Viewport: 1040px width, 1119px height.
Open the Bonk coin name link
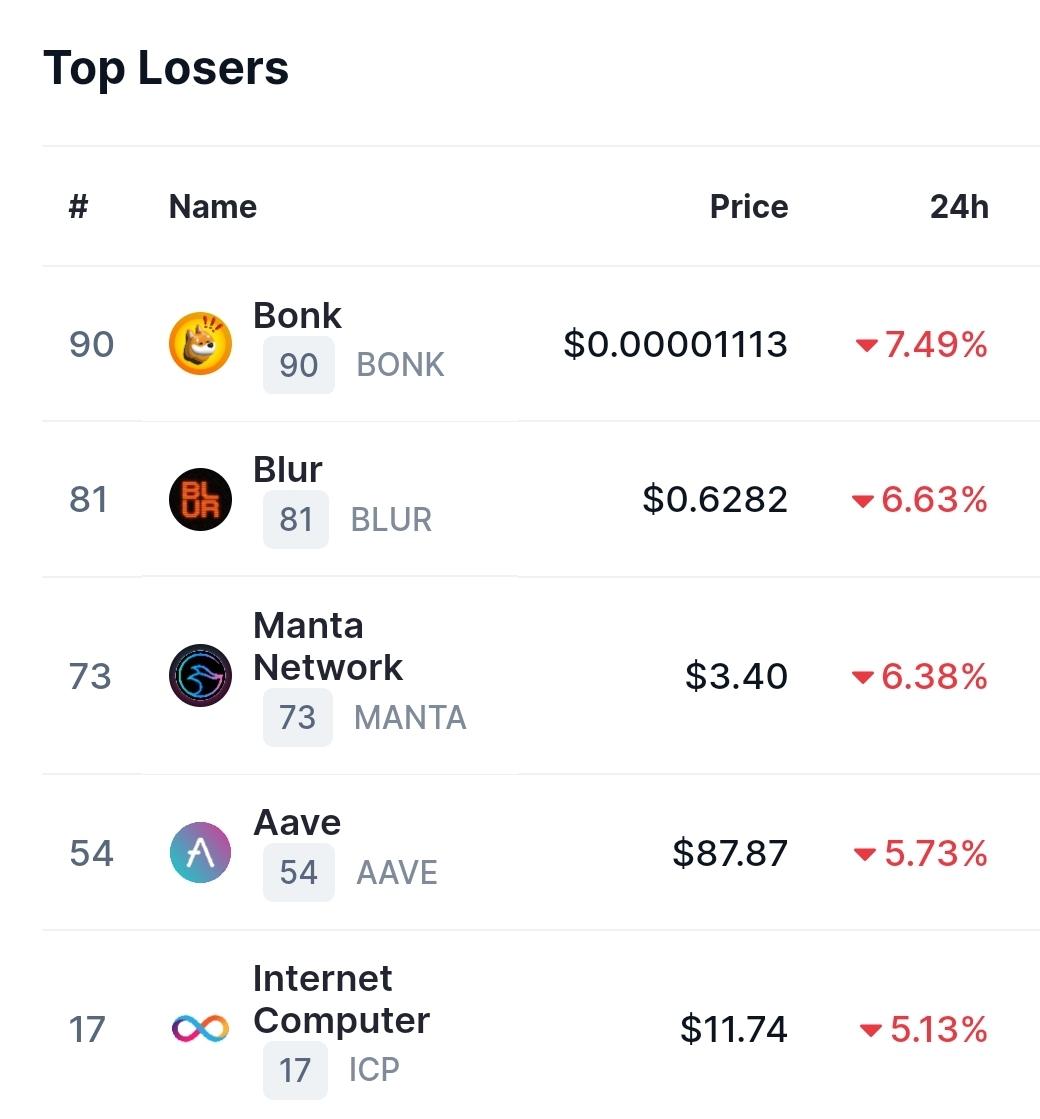[x=298, y=315]
